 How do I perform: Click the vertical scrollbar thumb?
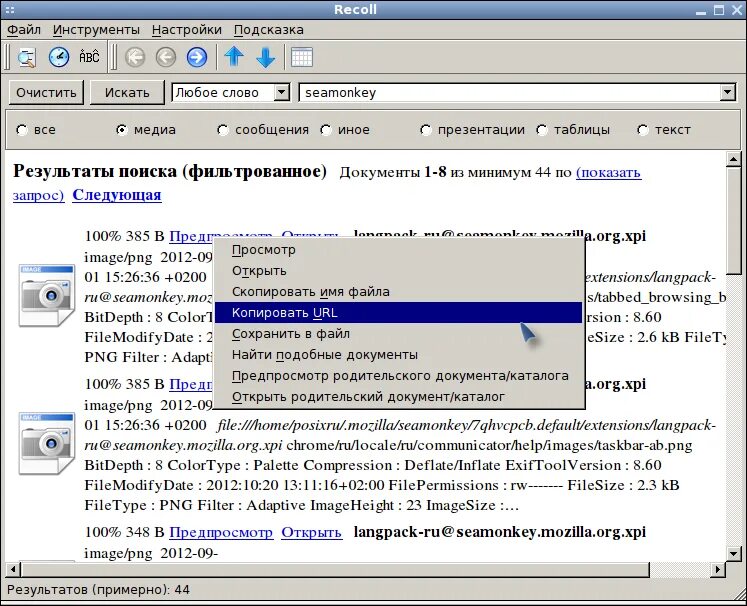(734, 220)
